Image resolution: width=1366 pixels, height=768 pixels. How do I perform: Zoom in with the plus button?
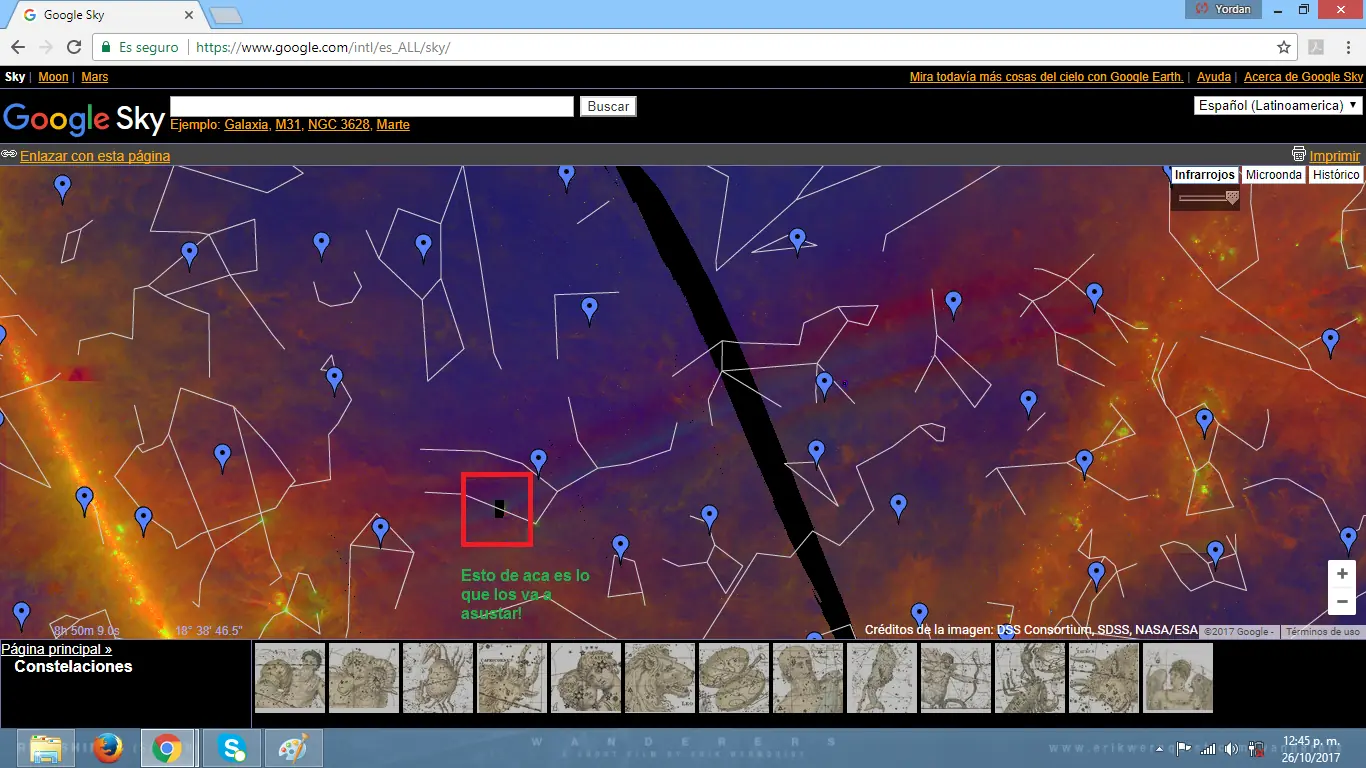tap(1342, 574)
